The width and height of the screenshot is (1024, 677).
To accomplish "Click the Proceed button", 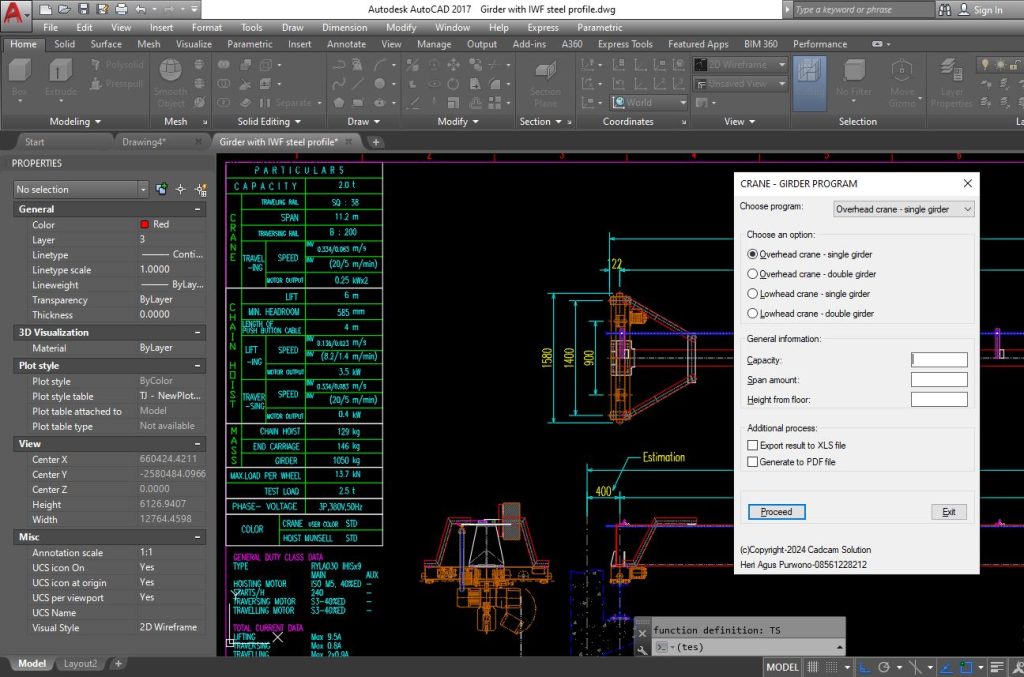I will point(776,512).
